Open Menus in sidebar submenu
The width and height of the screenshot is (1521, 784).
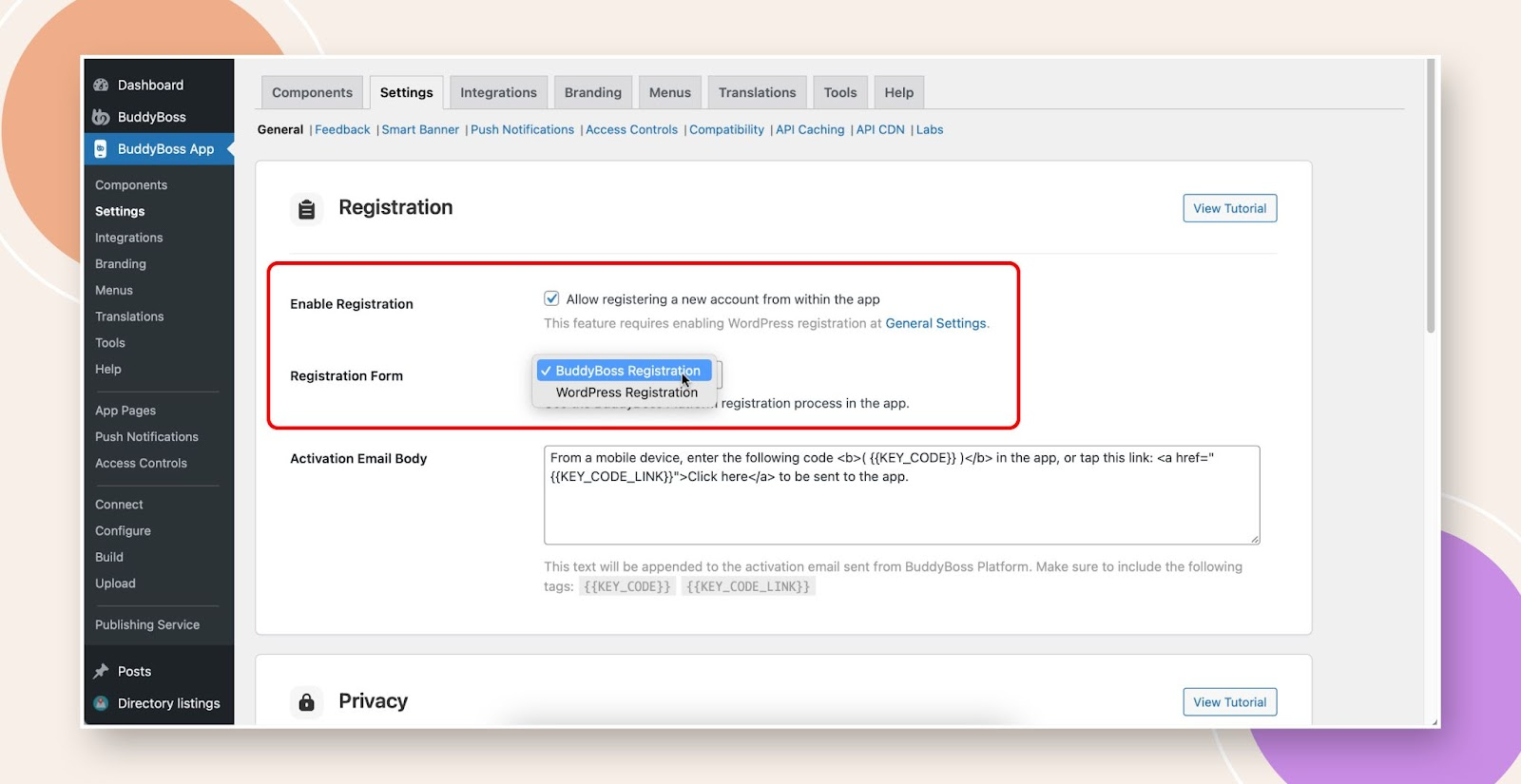(114, 291)
